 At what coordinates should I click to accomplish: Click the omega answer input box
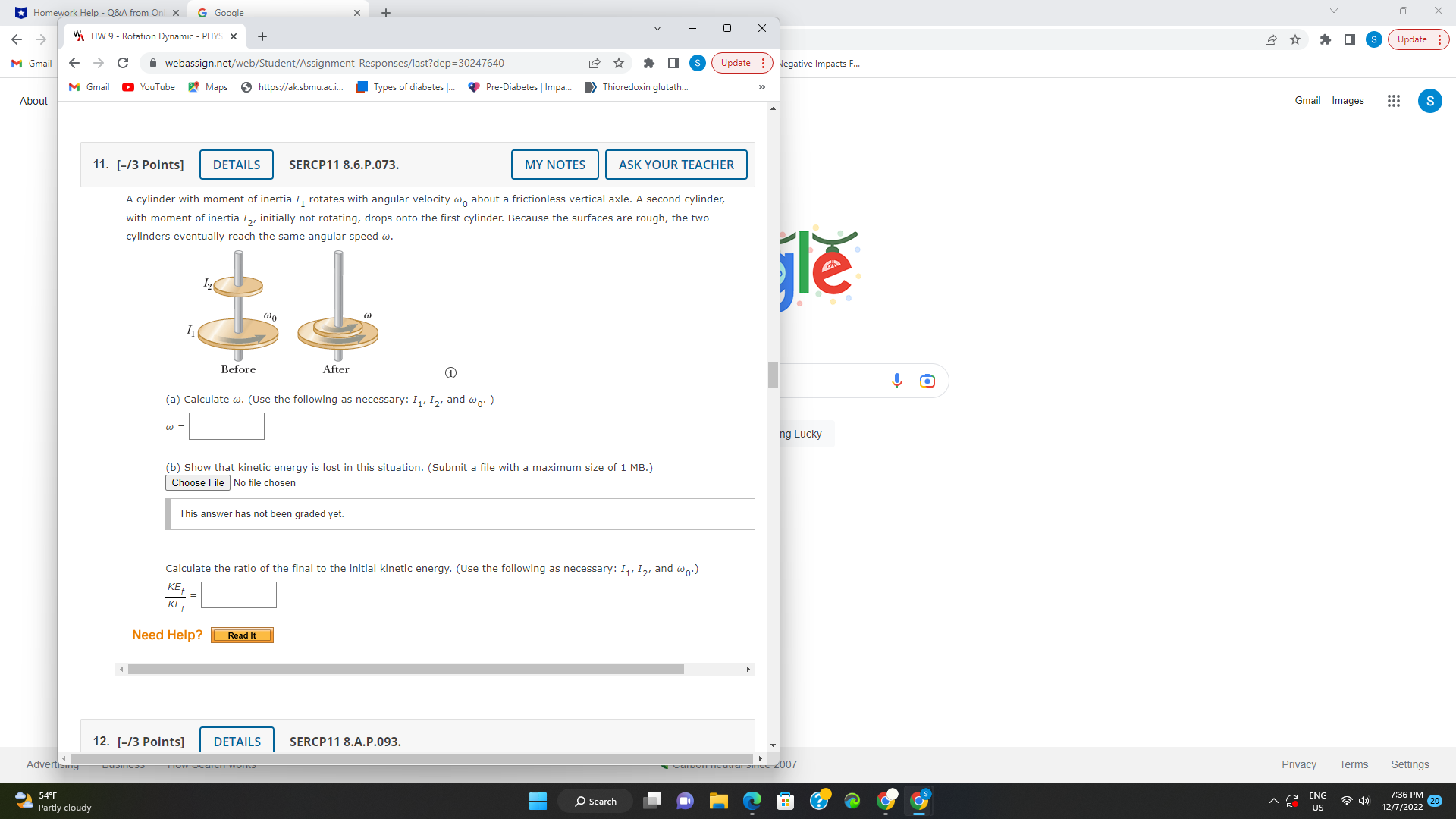click(226, 426)
